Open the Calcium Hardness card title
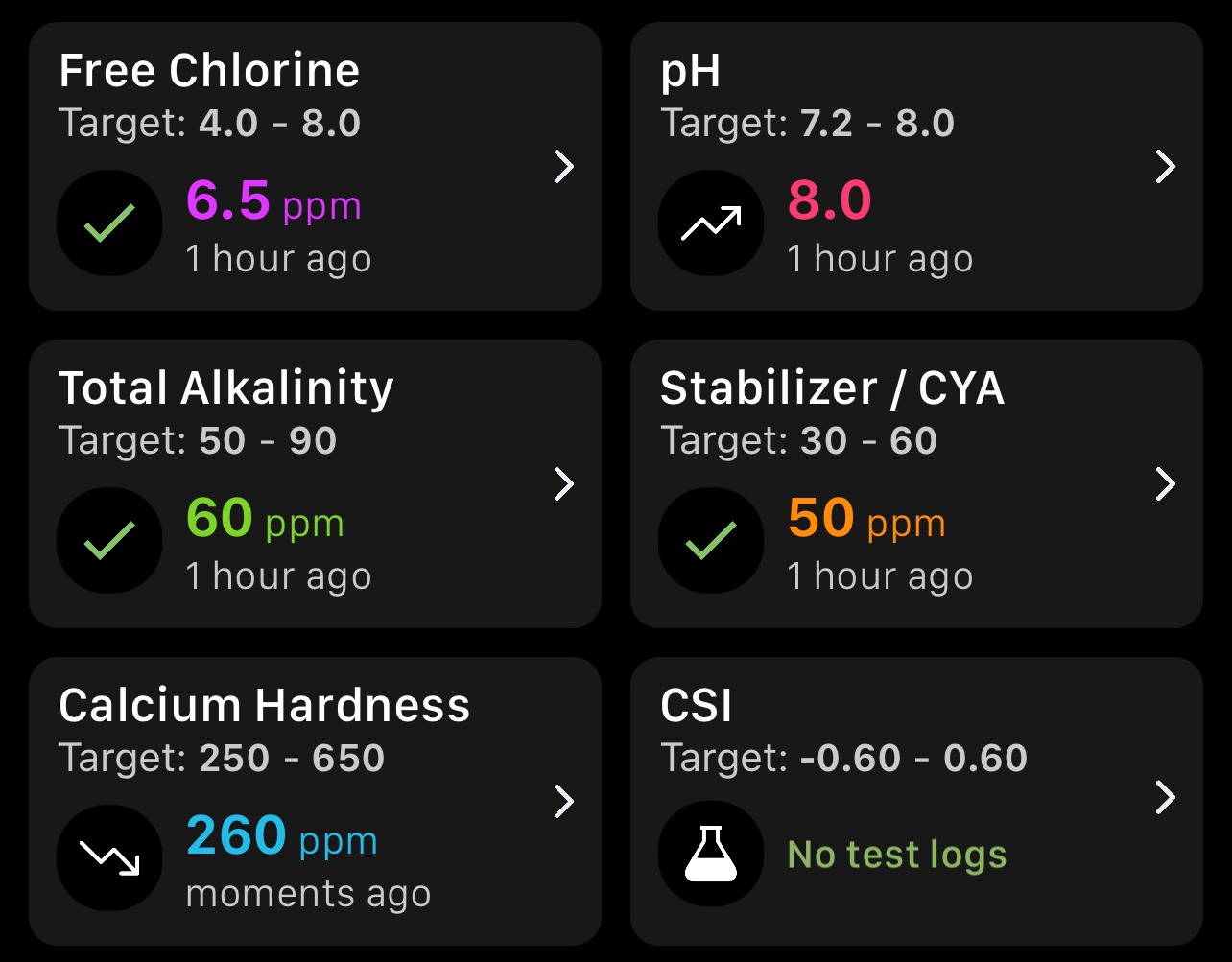 click(x=265, y=706)
